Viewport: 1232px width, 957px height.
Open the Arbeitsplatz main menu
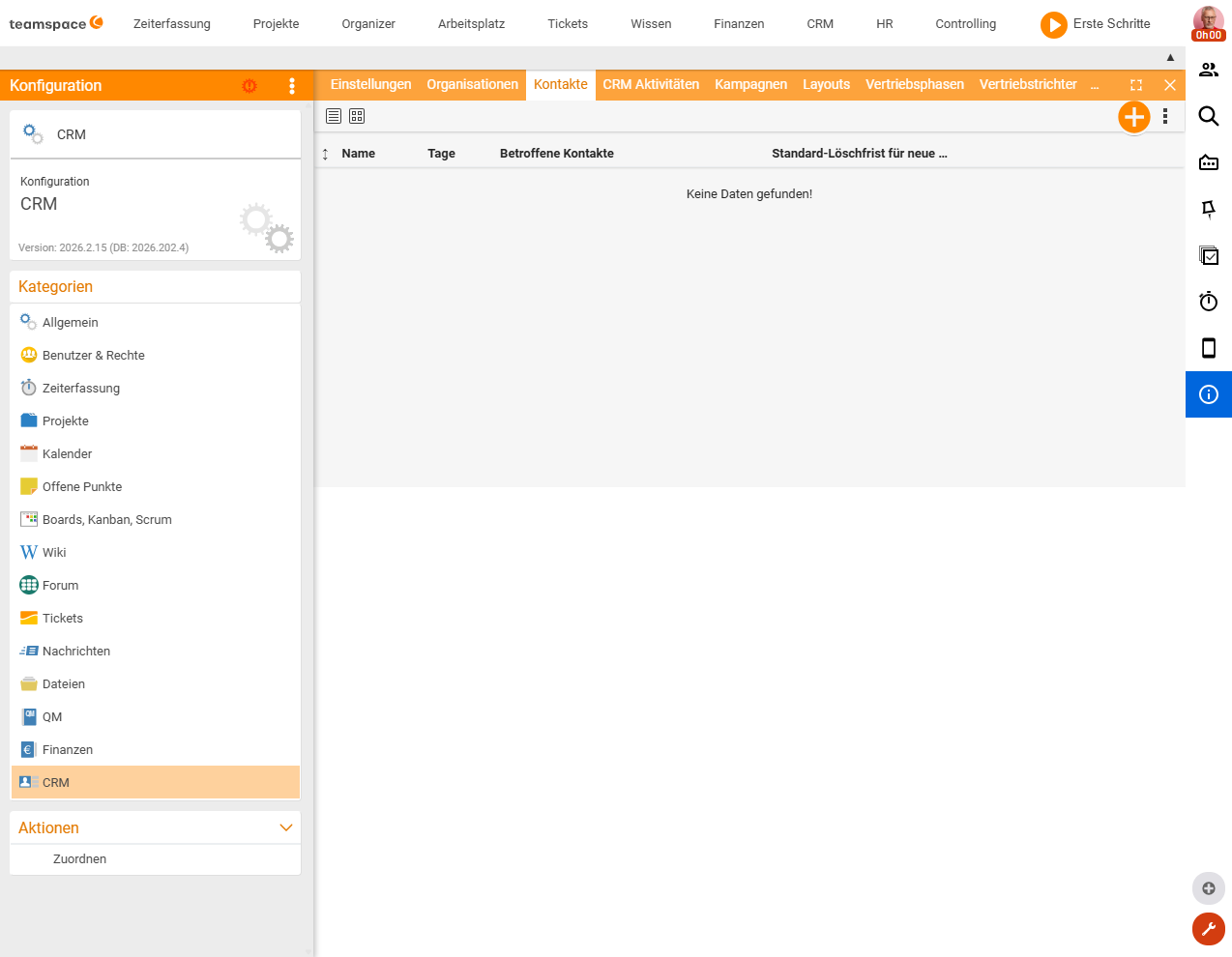point(472,23)
